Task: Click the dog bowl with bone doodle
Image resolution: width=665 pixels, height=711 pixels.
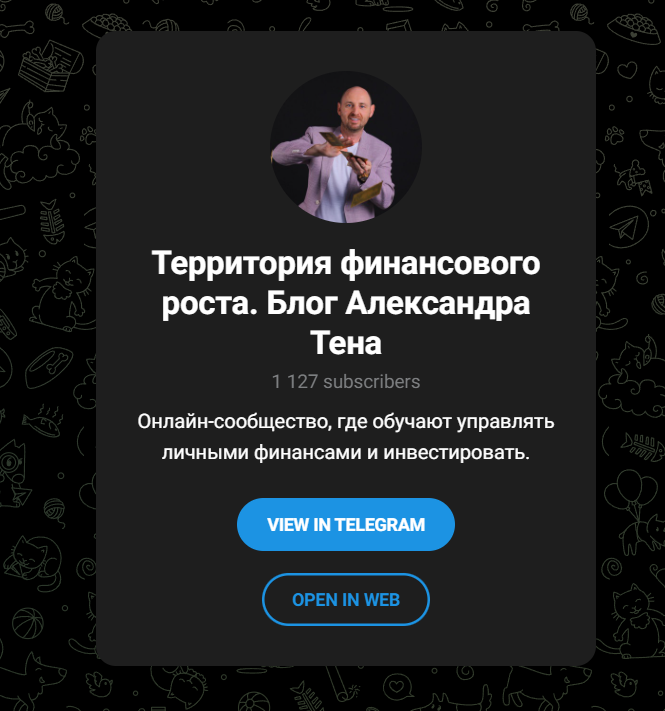Action: click(x=49, y=366)
